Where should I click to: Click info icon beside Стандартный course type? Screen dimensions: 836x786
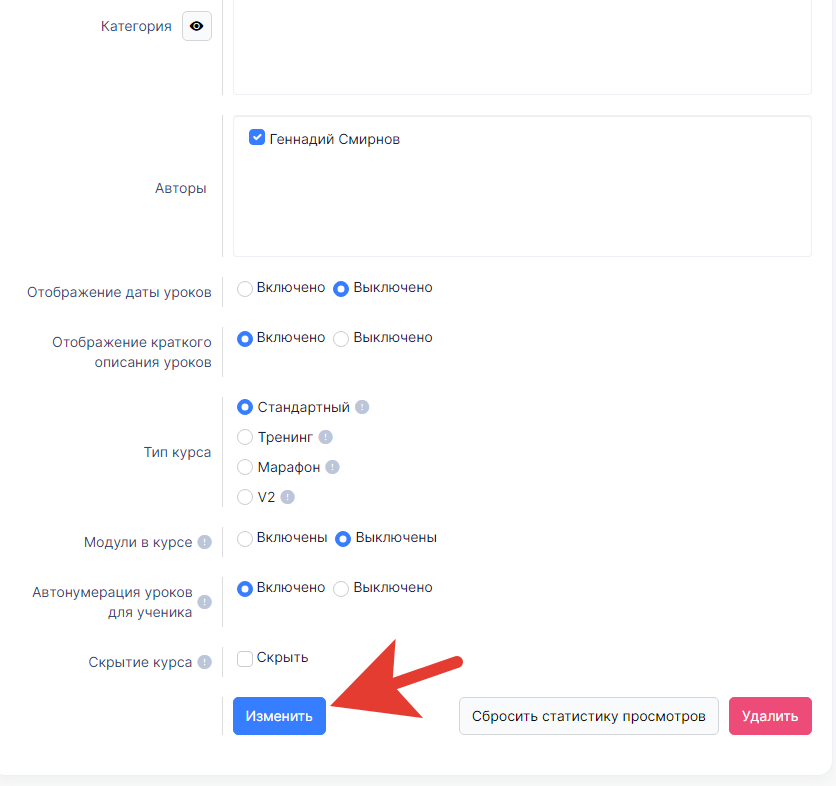click(x=362, y=407)
